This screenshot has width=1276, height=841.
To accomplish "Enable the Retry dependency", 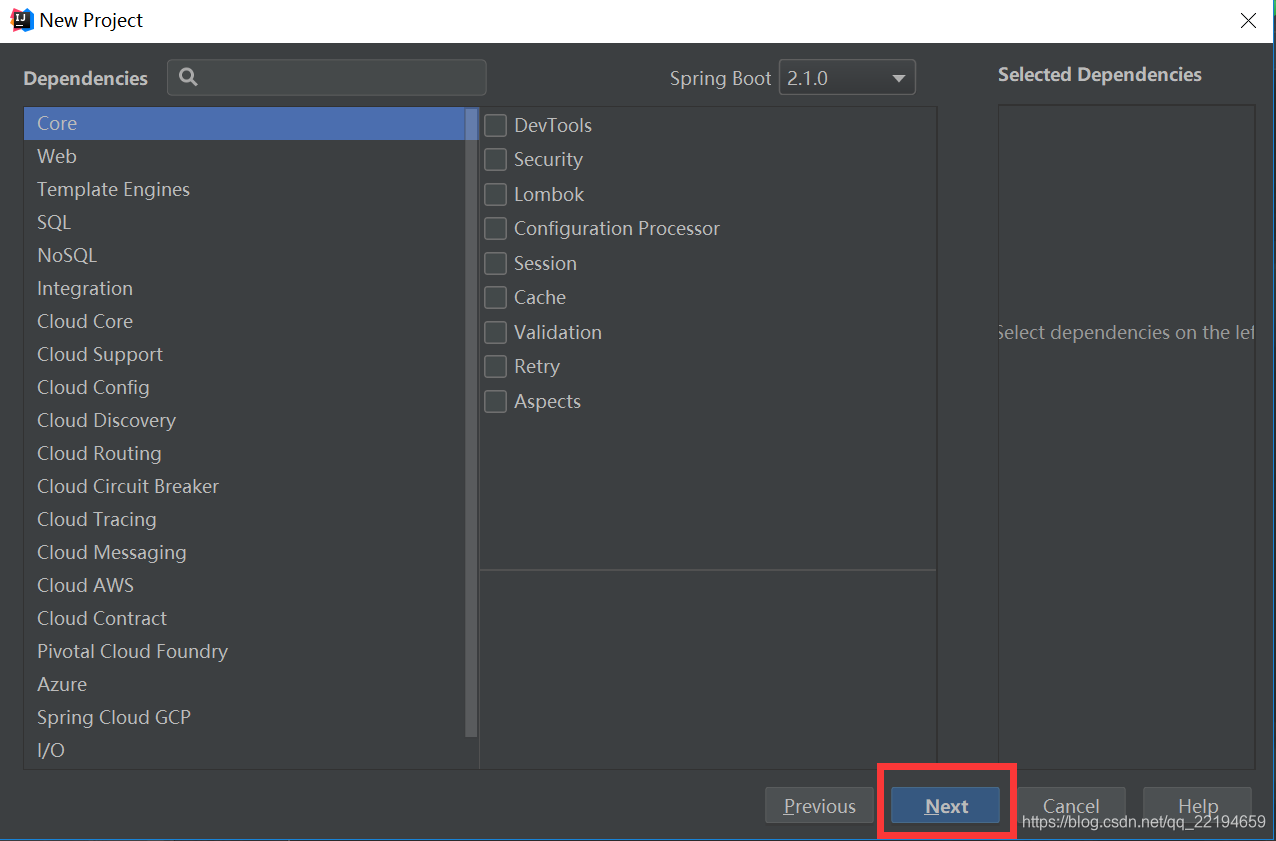I will tap(495, 366).
